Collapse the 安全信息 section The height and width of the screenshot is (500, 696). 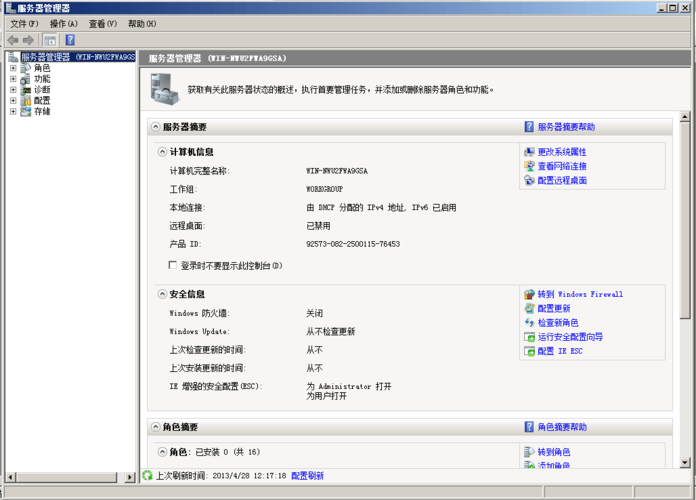[162, 294]
